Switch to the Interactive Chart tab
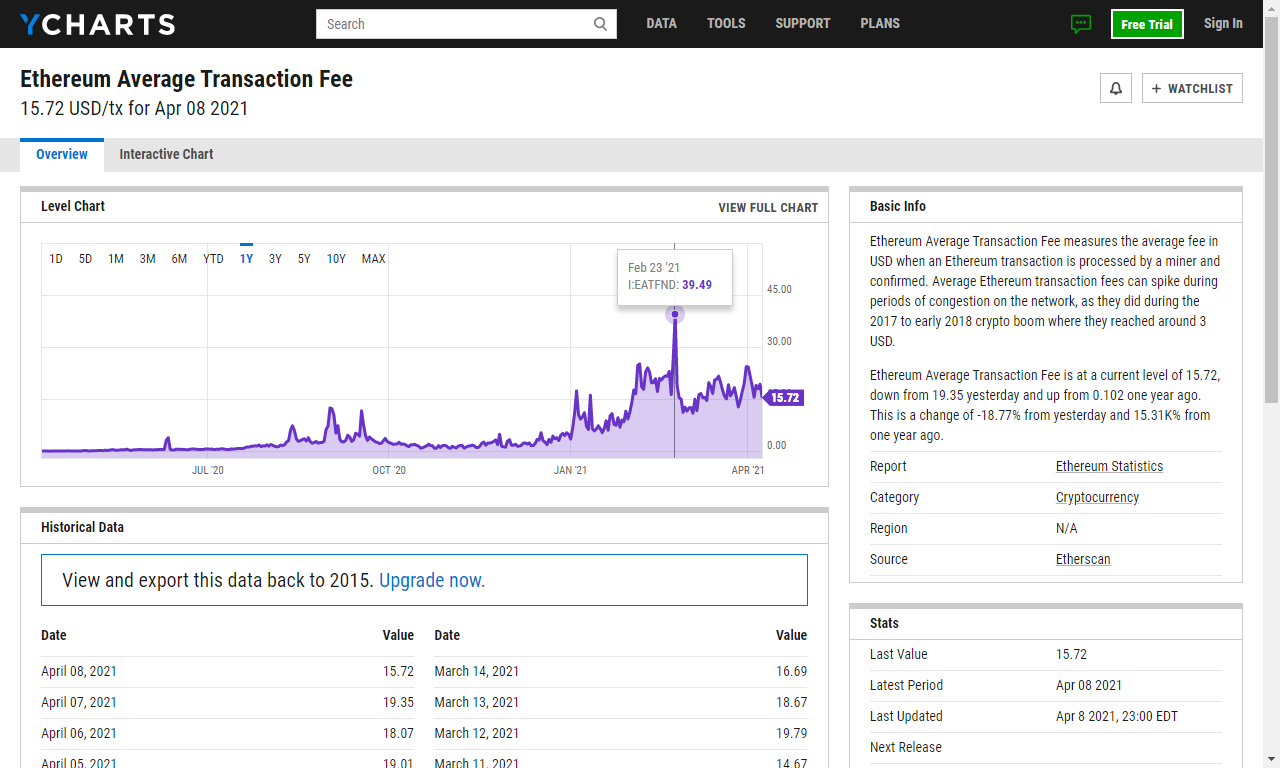The width and height of the screenshot is (1280, 768). coord(166,155)
